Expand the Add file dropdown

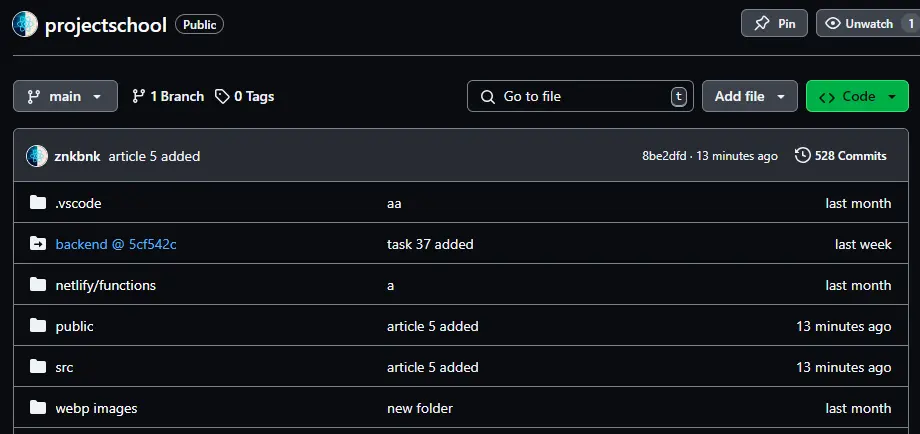pyautogui.click(x=749, y=97)
